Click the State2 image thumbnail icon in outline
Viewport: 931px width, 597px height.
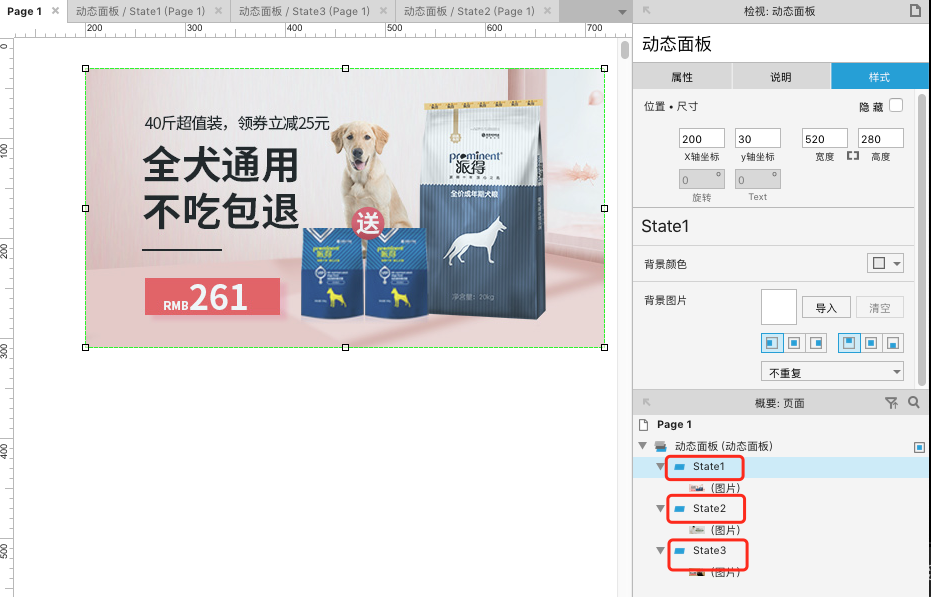[696, 529]
